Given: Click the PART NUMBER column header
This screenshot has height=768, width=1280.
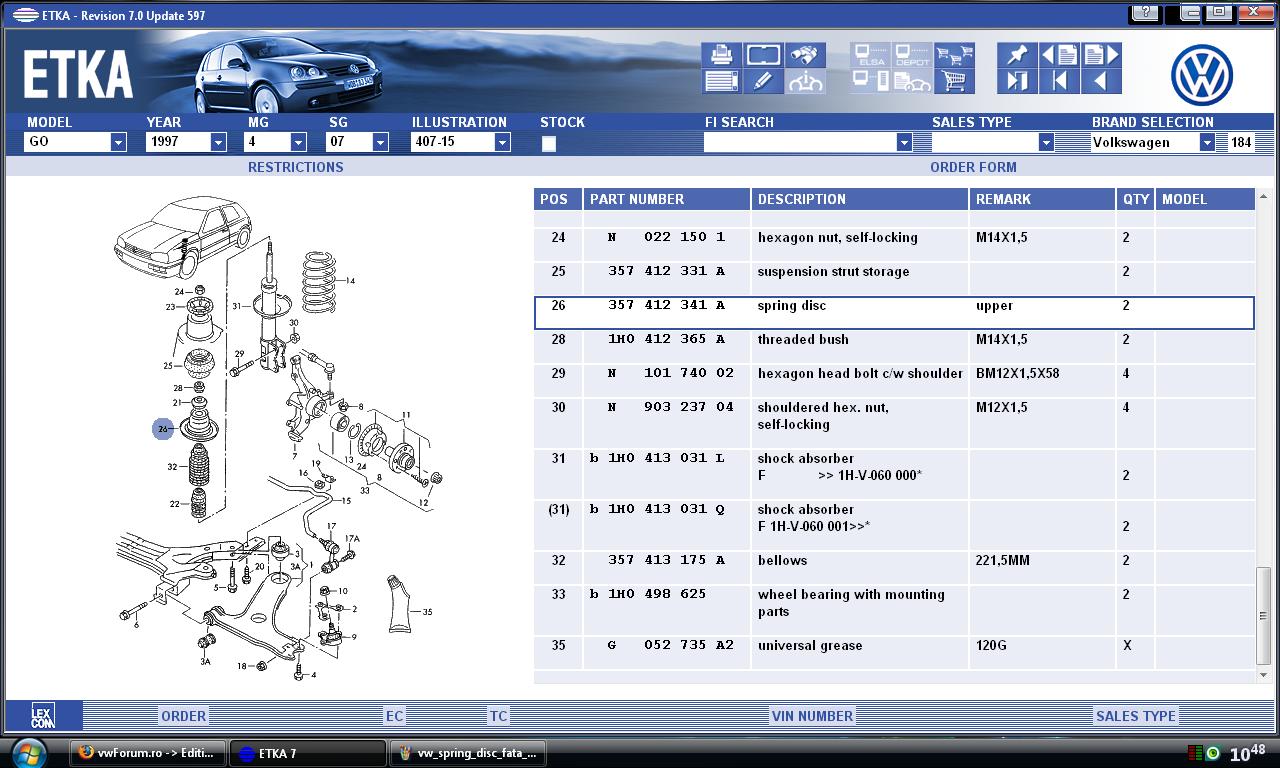Looking at the screenshot, I should pyautogui.click(x=666, y=199).
